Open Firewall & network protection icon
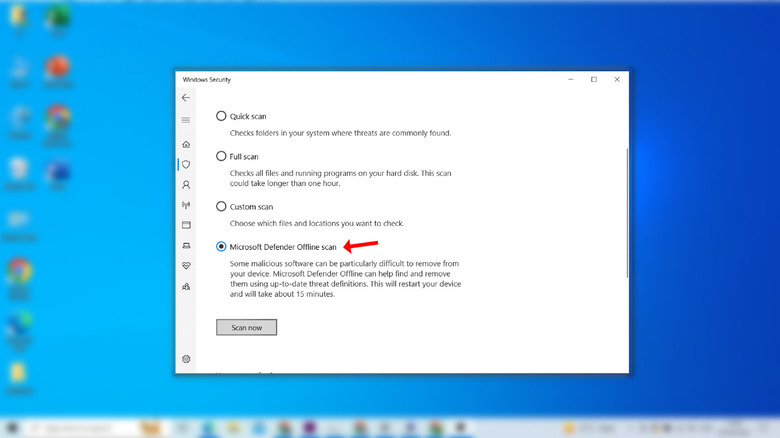The width and height of the screenshot is (780, 438). tap(186, 205)
